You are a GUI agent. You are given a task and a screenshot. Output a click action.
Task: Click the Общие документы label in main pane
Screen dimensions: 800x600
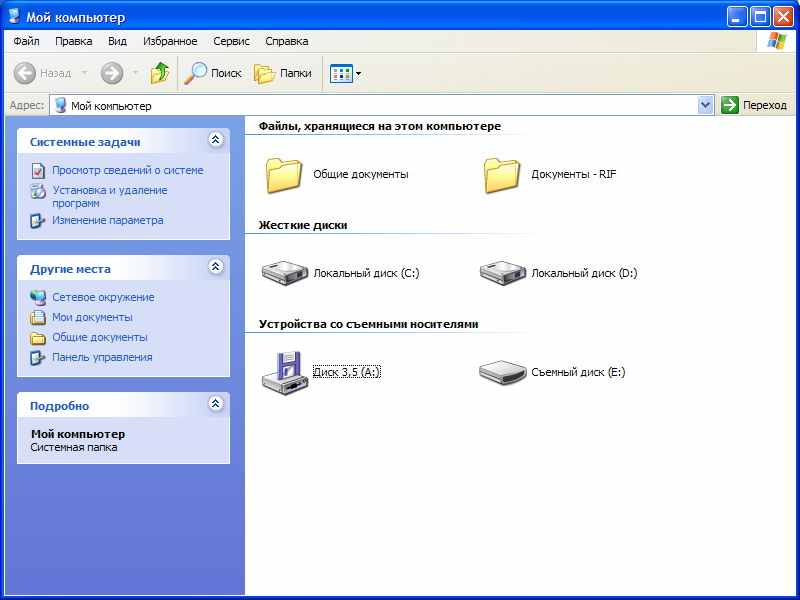[361, 174]
